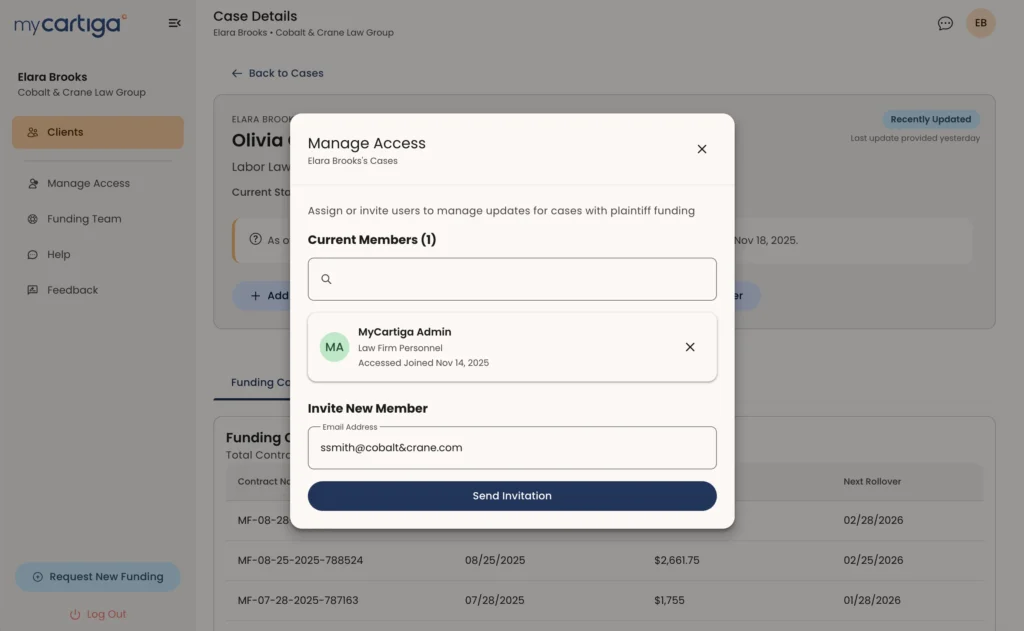1024x631 pixels.
Task: Click the $2,661.75 amount cell
Action: click(x=677, y=560)
